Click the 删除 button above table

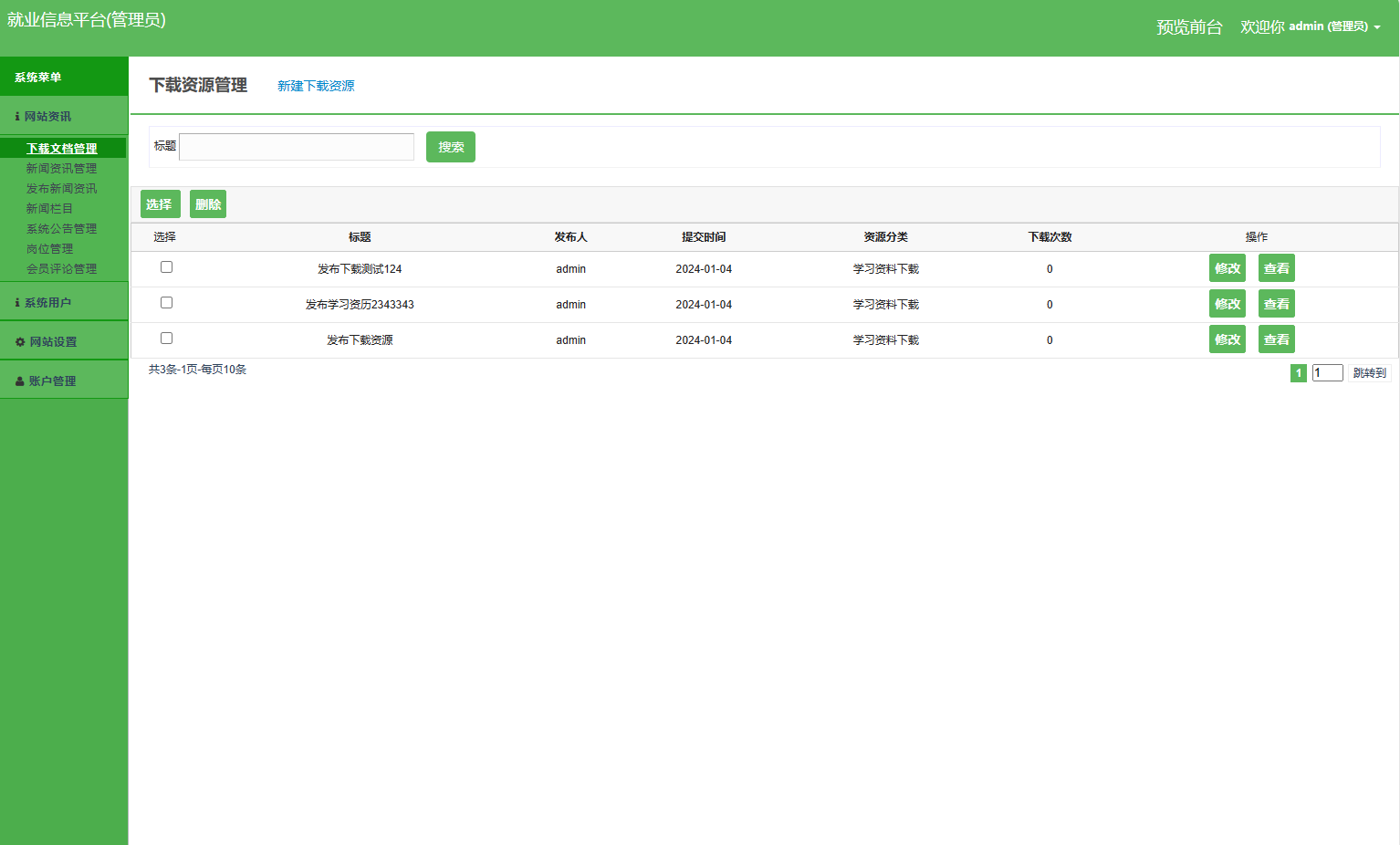208,204
